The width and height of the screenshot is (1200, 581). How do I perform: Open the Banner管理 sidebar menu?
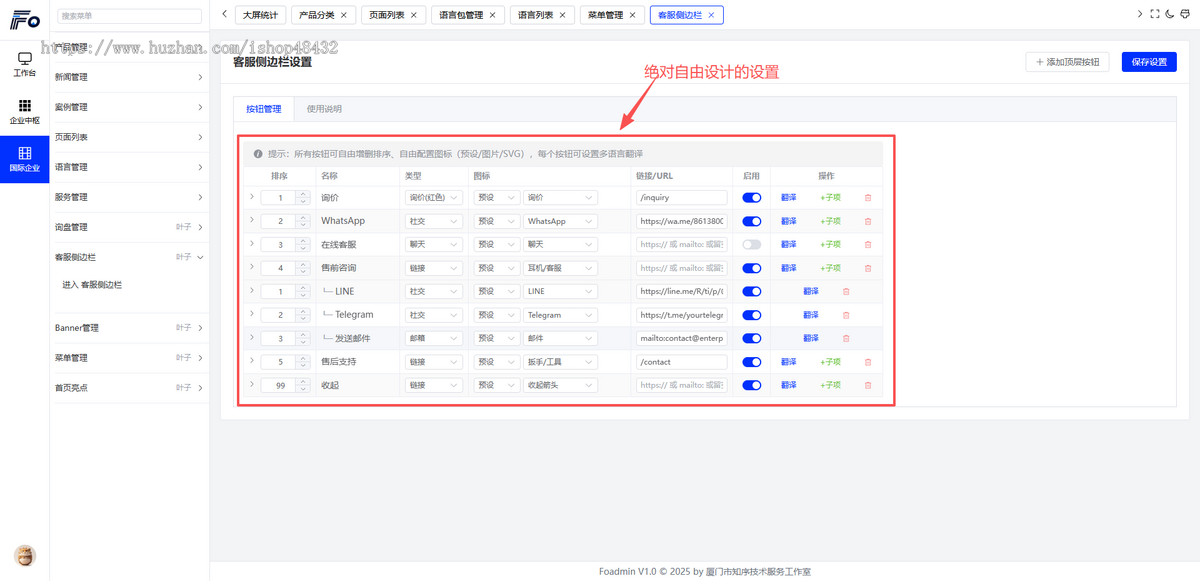(x=129, y=328)
